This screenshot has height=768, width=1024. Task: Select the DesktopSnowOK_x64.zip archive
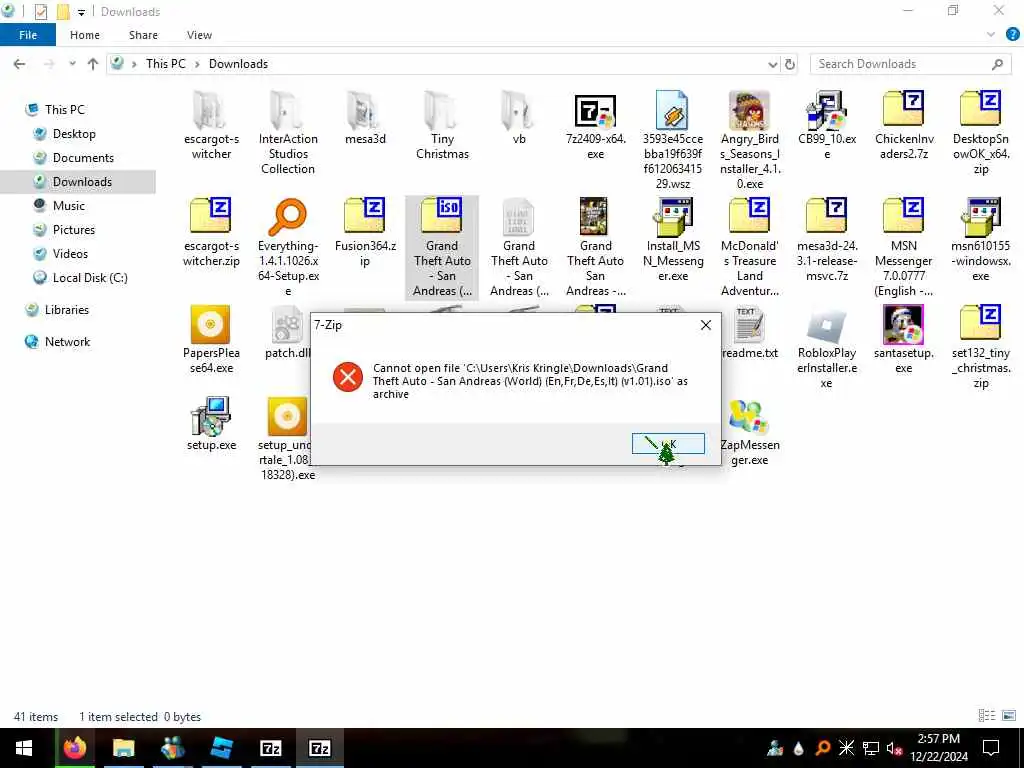(x=981, y=133)
